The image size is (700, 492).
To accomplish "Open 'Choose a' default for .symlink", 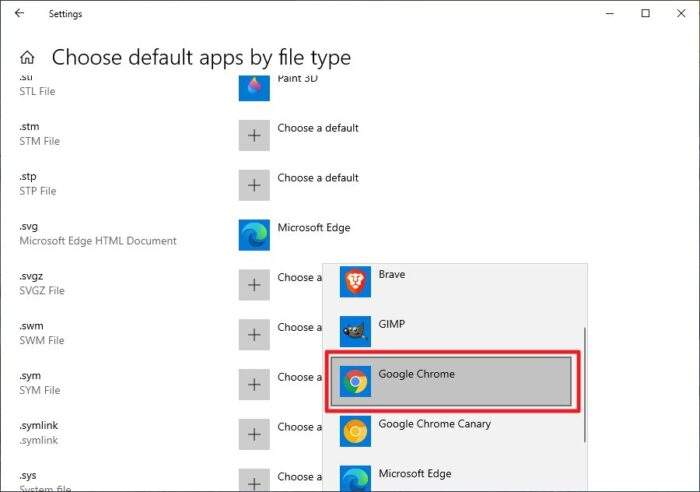I will click(x=300, y=427).
